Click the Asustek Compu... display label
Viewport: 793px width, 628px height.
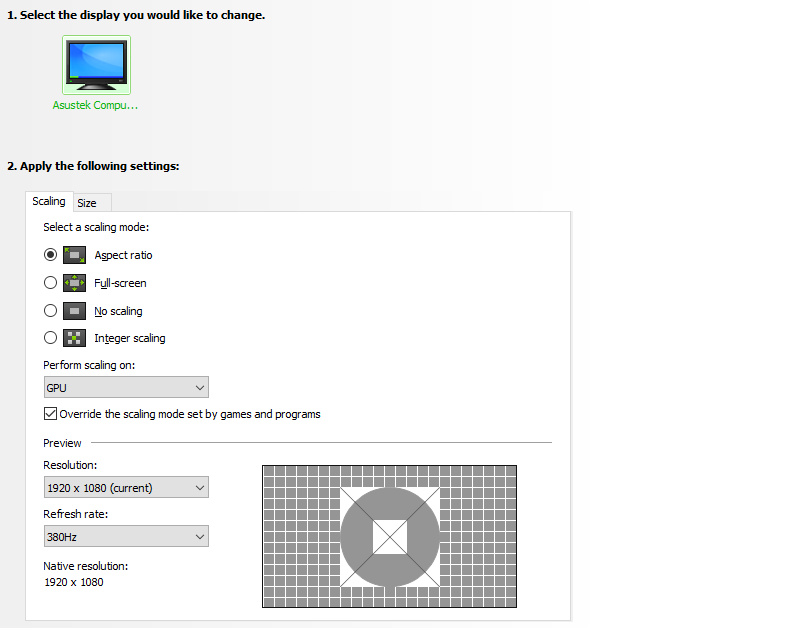pos(95,105)
